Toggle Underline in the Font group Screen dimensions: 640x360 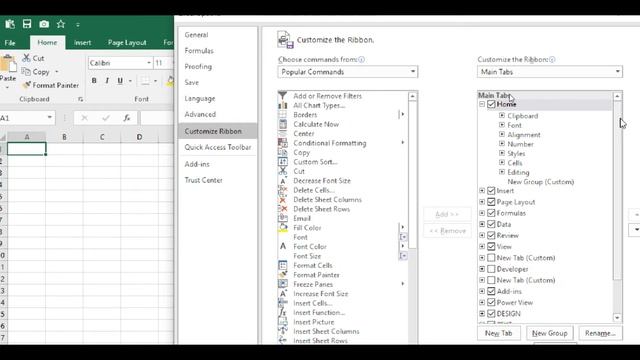pyautogui.click(x=120, y=81)
